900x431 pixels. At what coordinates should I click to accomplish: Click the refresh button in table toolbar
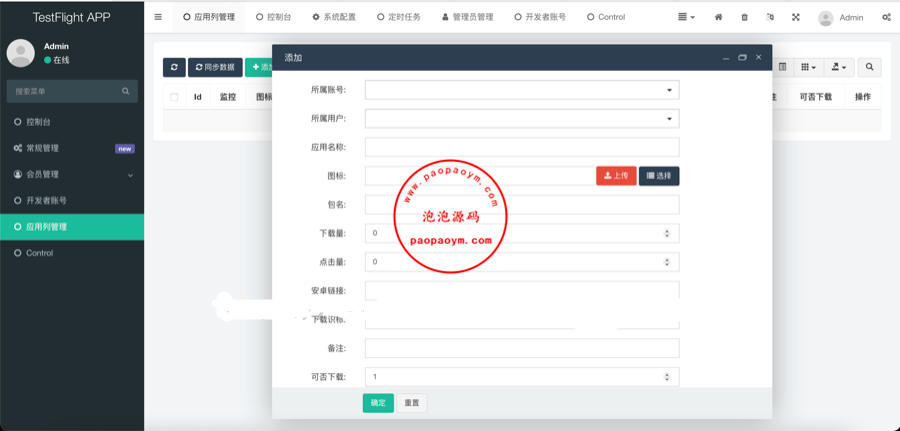(174, 67)
